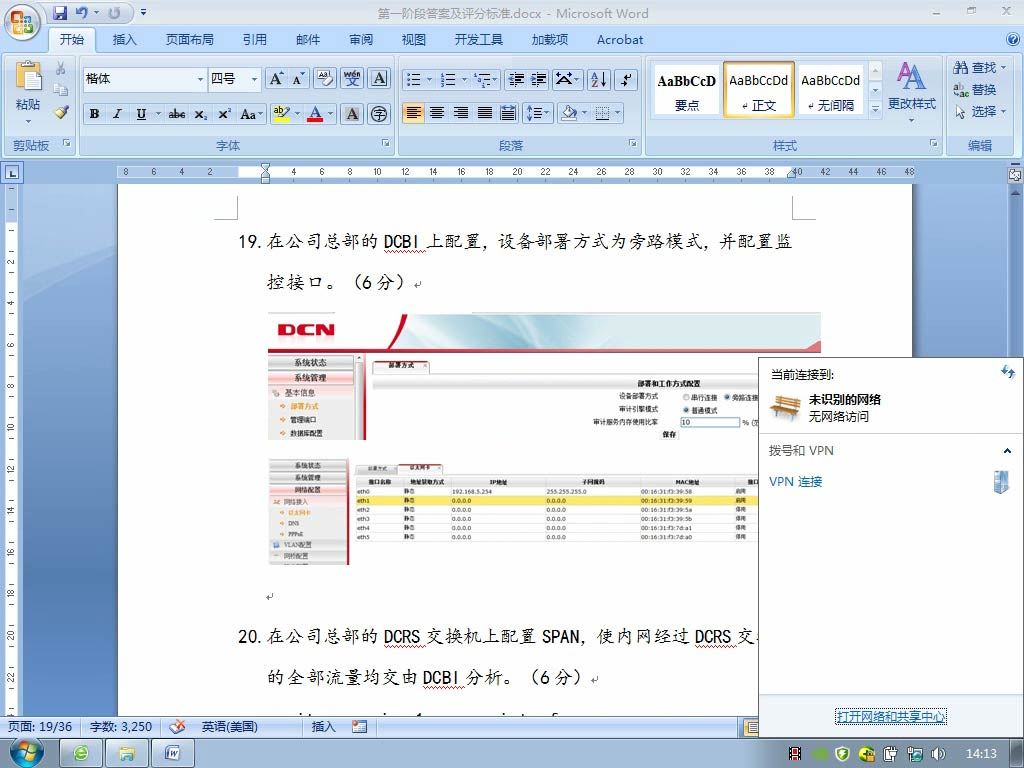Apply the red font color

(315, 114)
